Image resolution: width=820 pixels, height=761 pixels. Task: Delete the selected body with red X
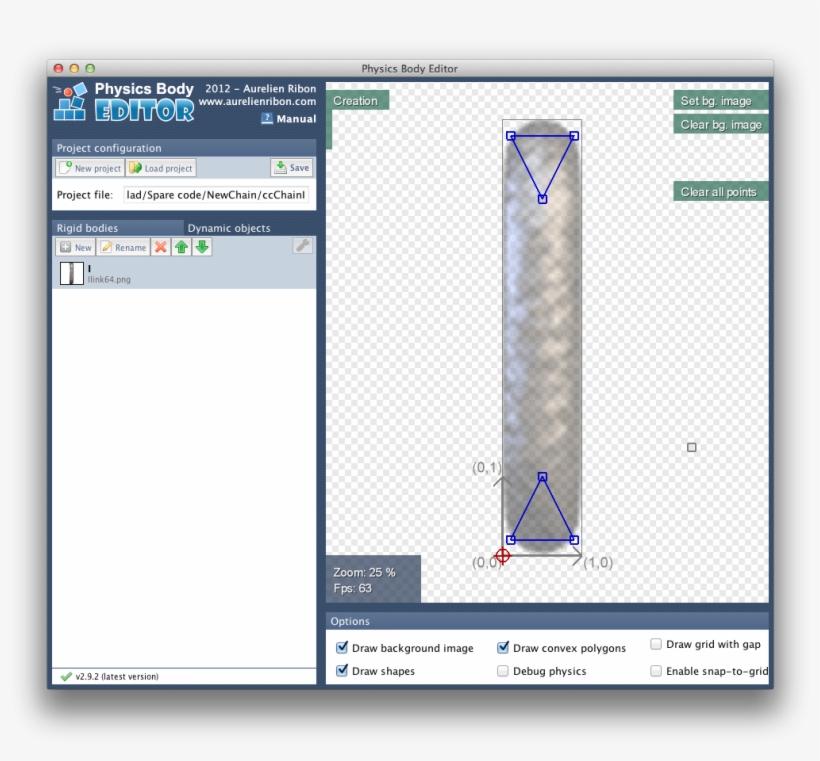(x=160, y=247)
